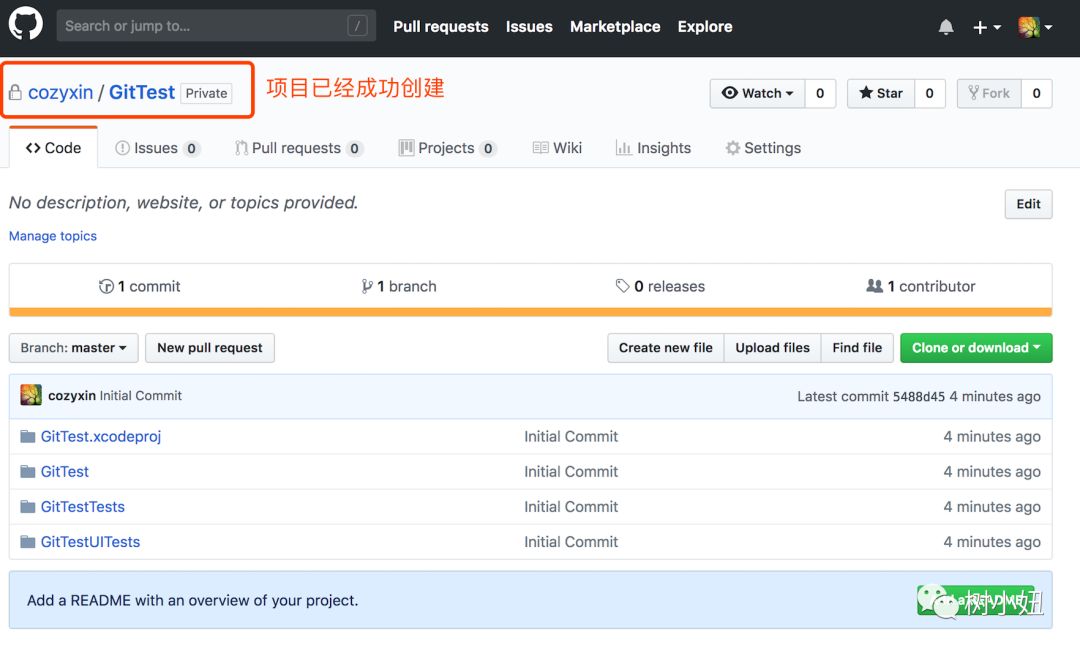Click the GitTestUITests folder icon
Viewport: 1080px width, 651px height.
point(28,541)
